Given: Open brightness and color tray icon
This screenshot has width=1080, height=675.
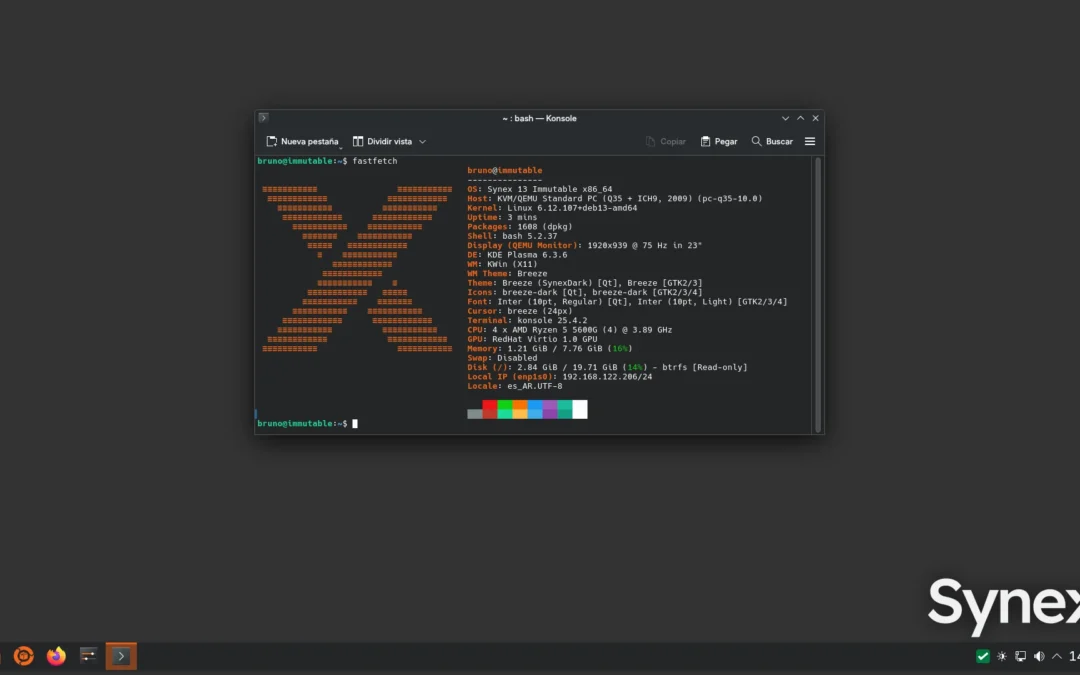Looking at the screenshot, I should pos(1001,656).
